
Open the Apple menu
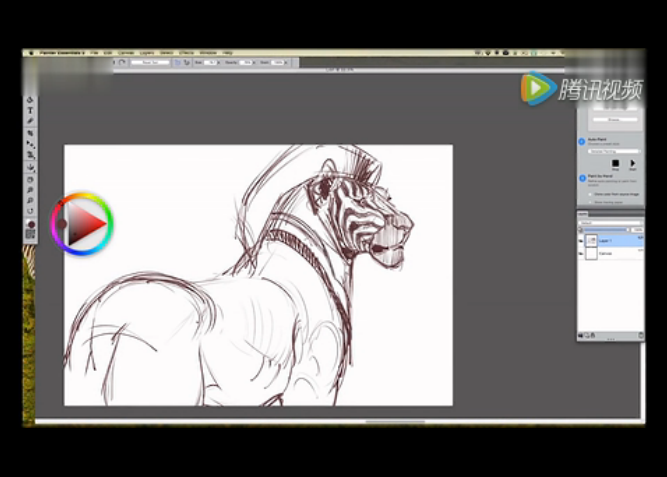[x=31, y=53]
